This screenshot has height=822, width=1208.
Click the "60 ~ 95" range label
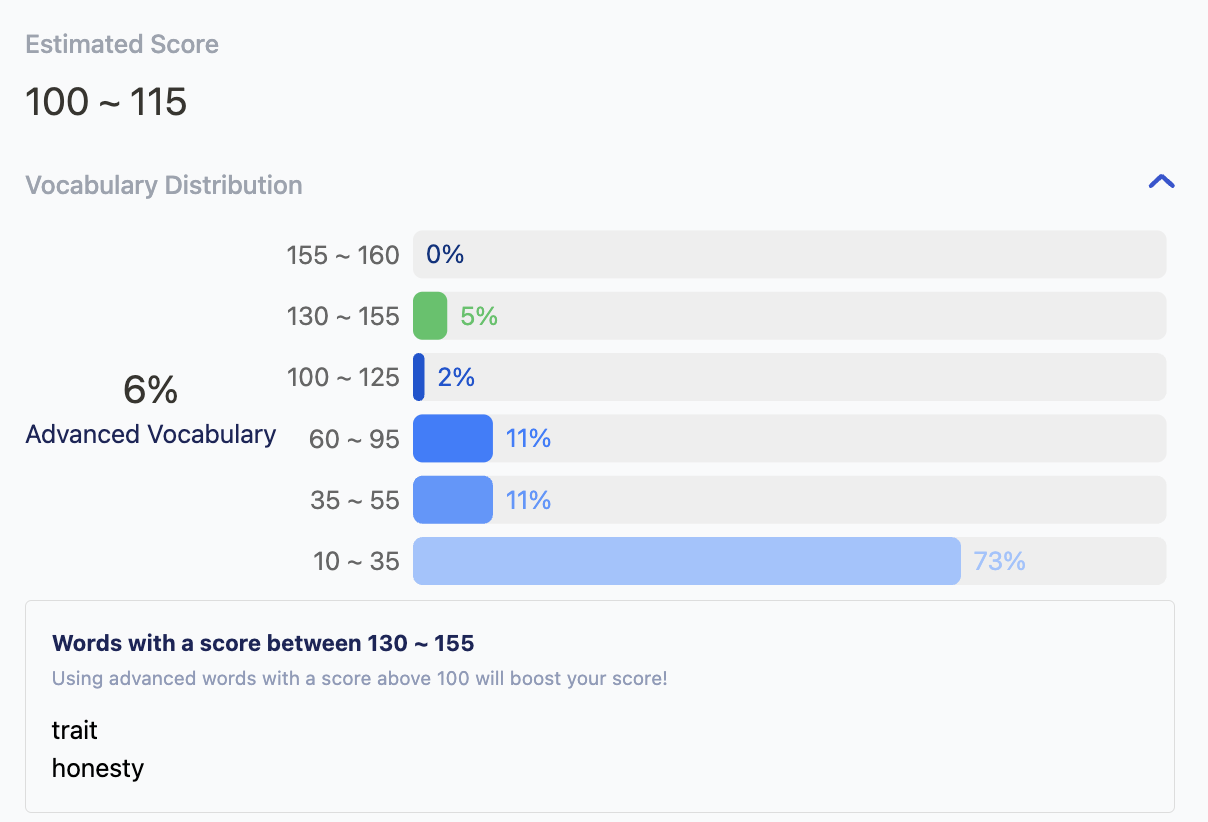(354, 438)
